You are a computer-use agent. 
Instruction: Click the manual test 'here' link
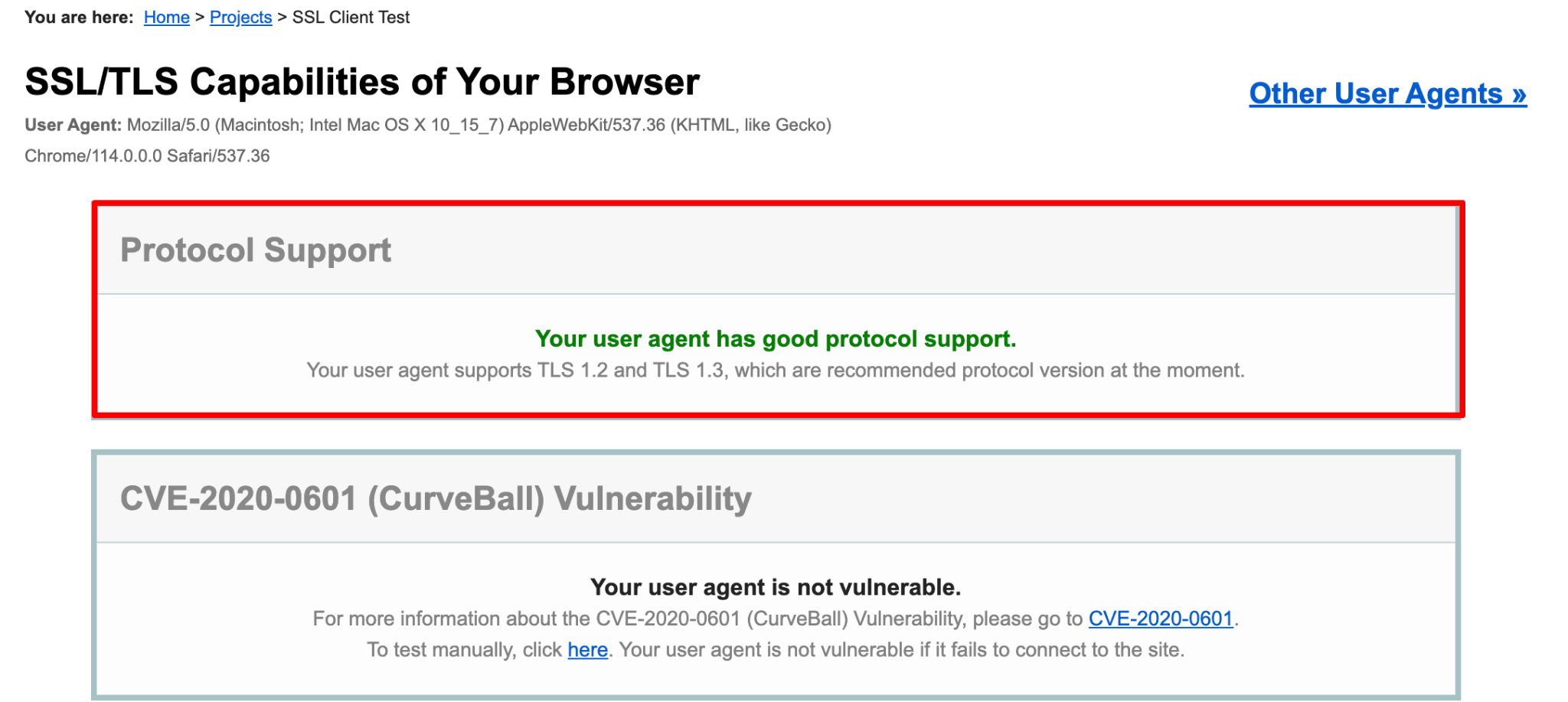(586, 649)
